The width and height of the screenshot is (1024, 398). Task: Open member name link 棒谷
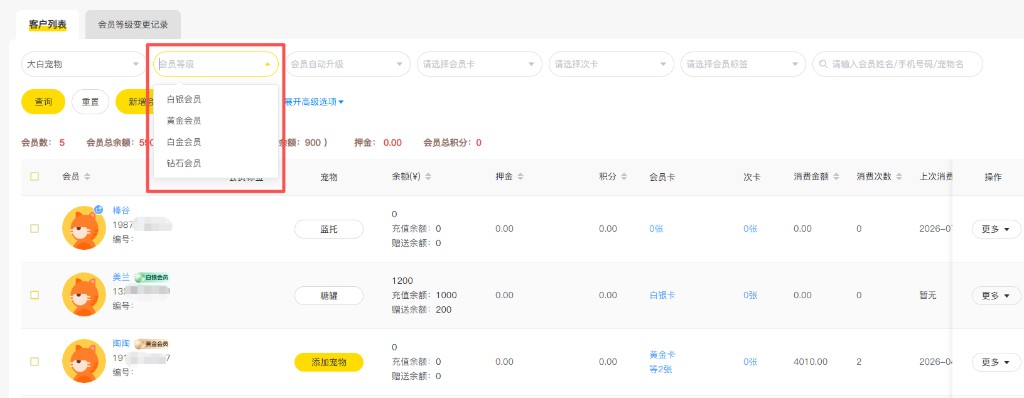click(x=121, y=210)
